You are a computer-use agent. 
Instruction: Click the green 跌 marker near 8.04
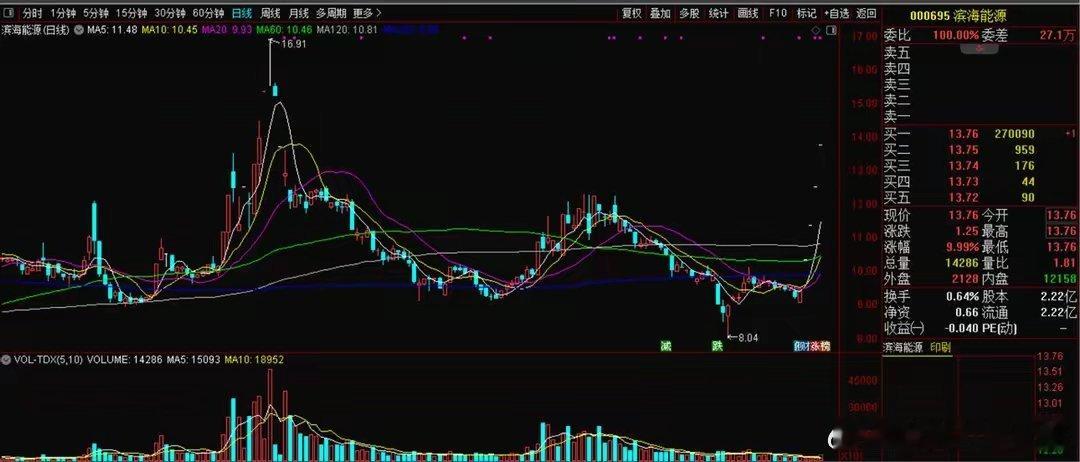click(718, 346)
